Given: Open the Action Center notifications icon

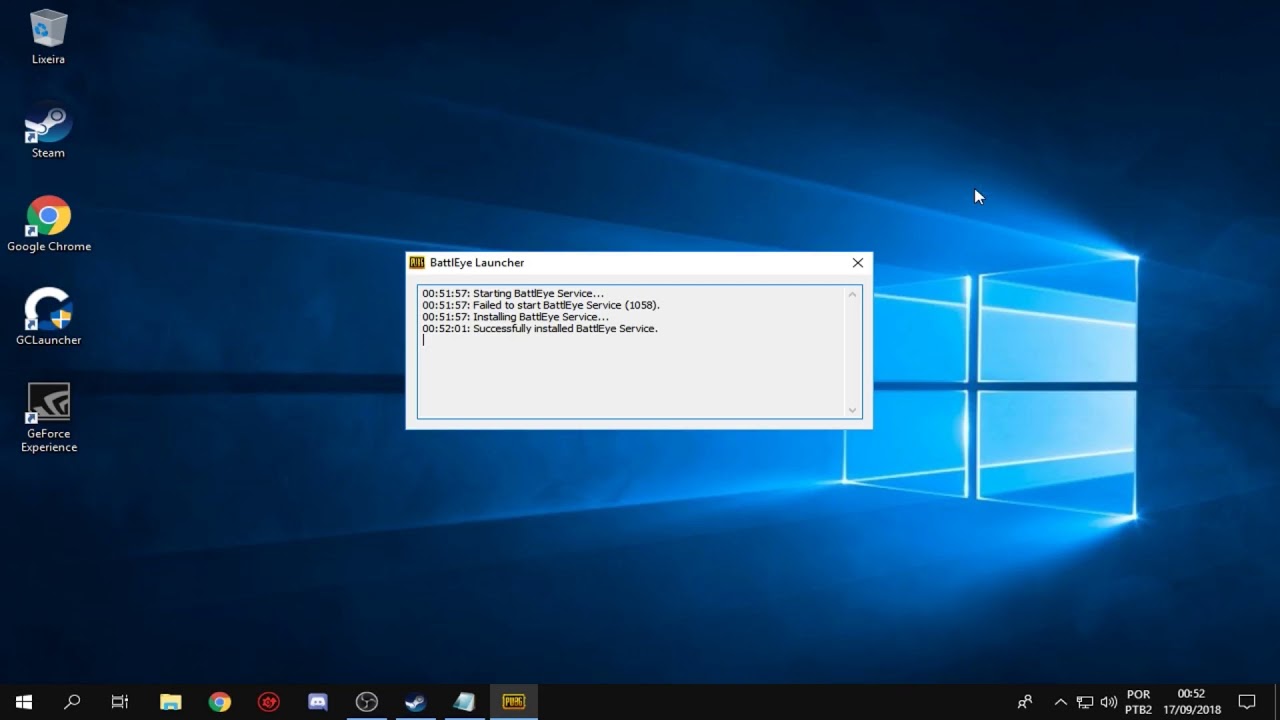Looking at the screenshot, I should pos(1247,702).
